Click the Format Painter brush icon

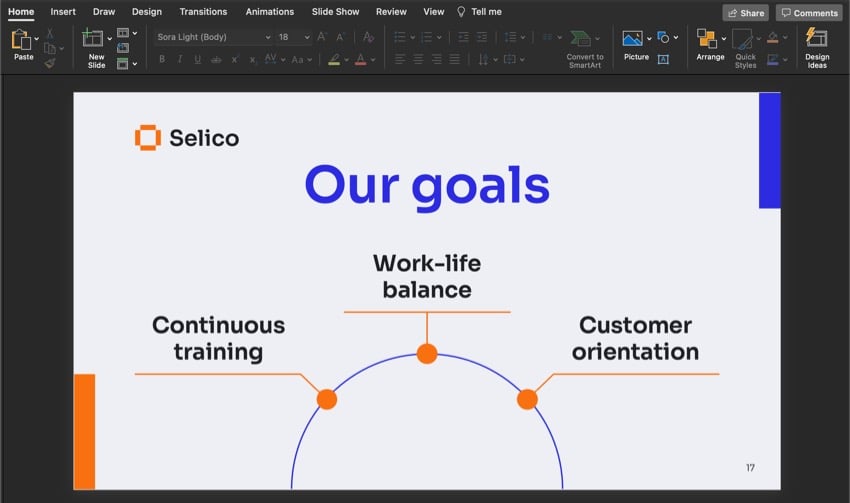click(x=50, y=63)
